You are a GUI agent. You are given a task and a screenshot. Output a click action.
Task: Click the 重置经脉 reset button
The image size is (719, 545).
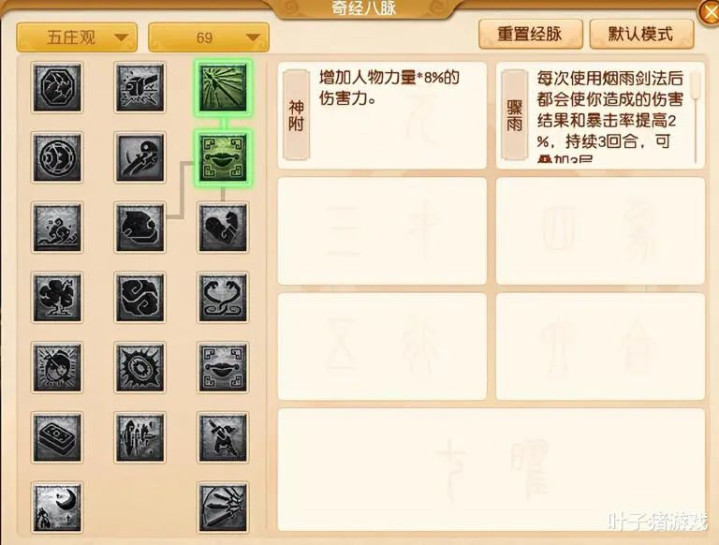530,34
